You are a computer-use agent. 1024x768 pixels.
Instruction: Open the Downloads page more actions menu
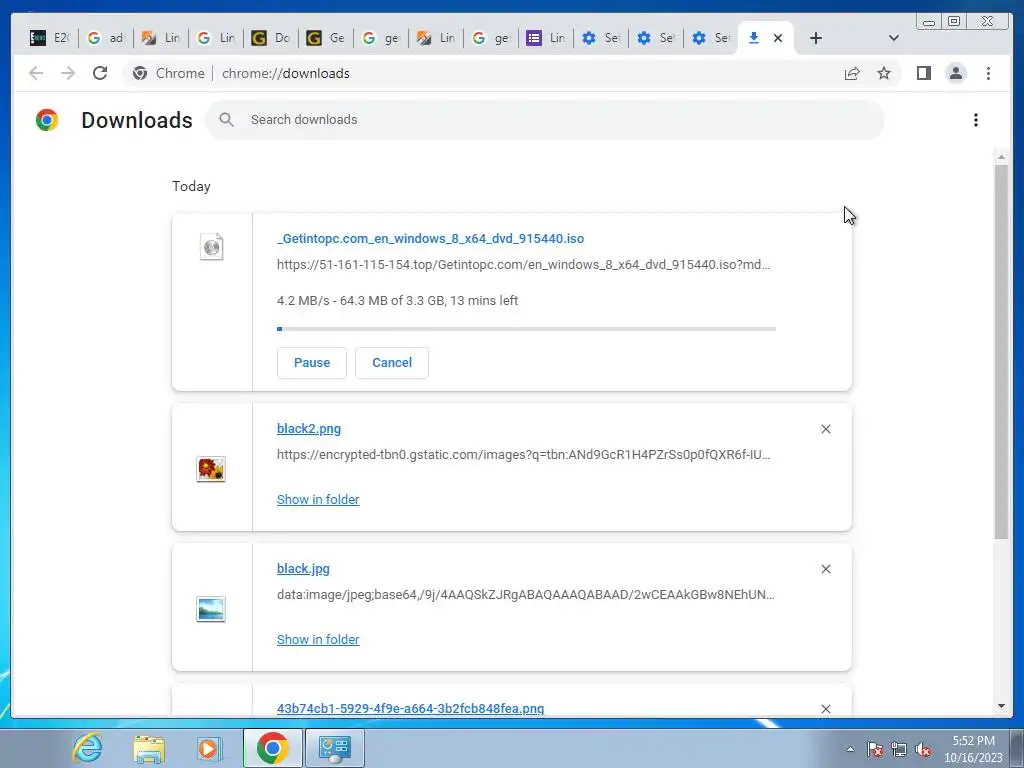click(976, 120)
